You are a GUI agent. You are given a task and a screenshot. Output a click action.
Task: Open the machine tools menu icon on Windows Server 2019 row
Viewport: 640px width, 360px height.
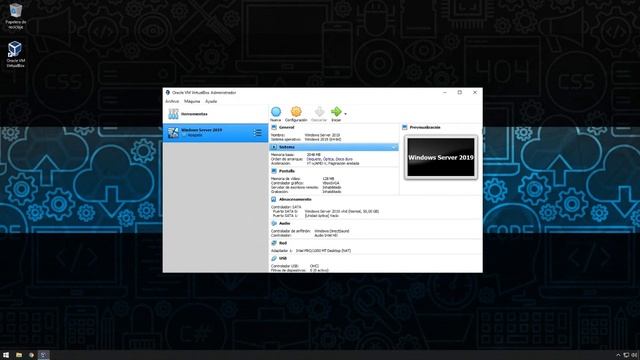pyautogui.click(x=257, y=133)
